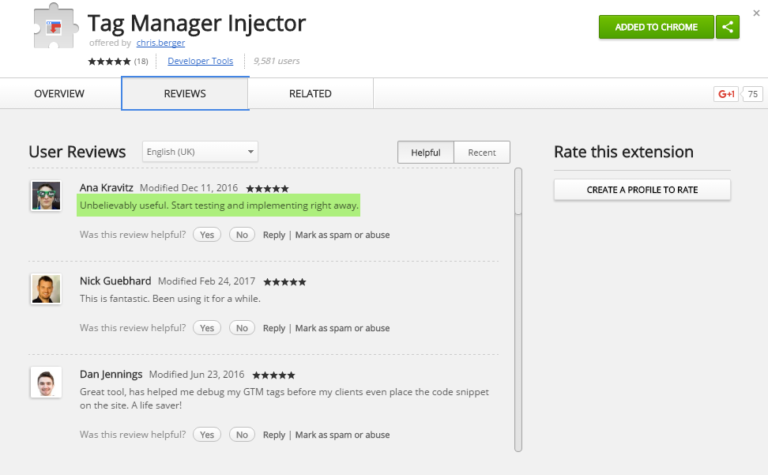768x475 pixels.
Task: Click No on Ana Kravitz's review
Action: click(x=242, y=235)
